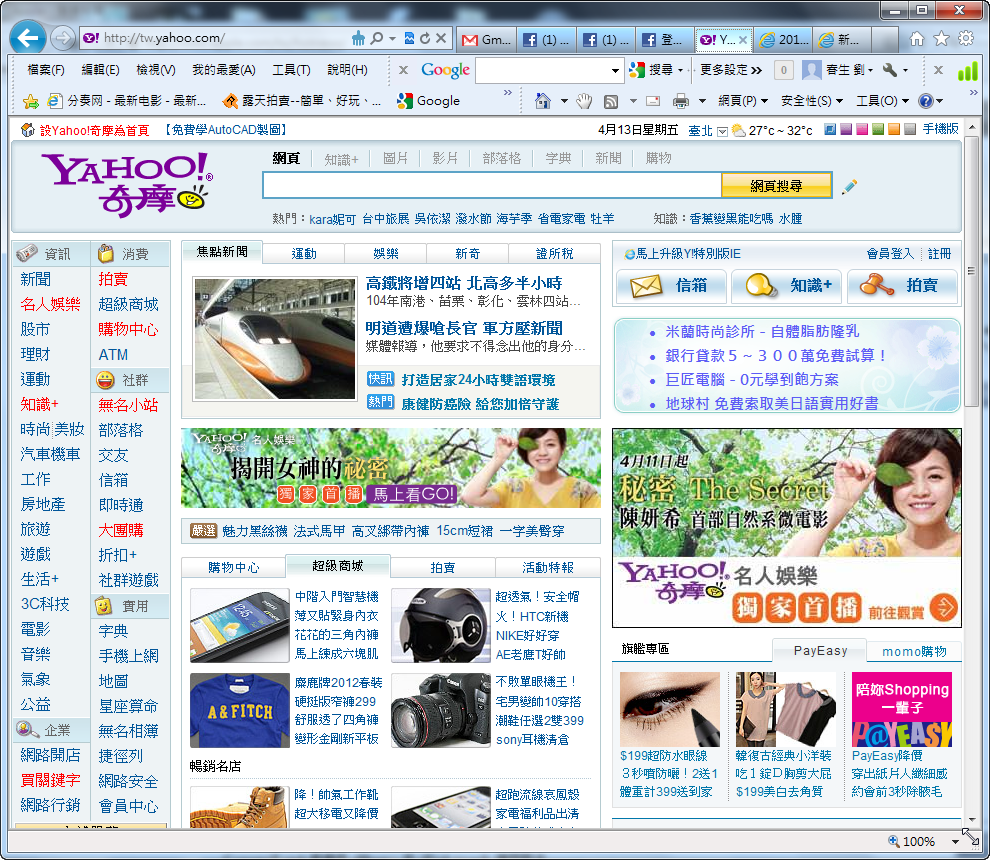
Task: Select 圖片 search category tab
Action: click(395, 158)
